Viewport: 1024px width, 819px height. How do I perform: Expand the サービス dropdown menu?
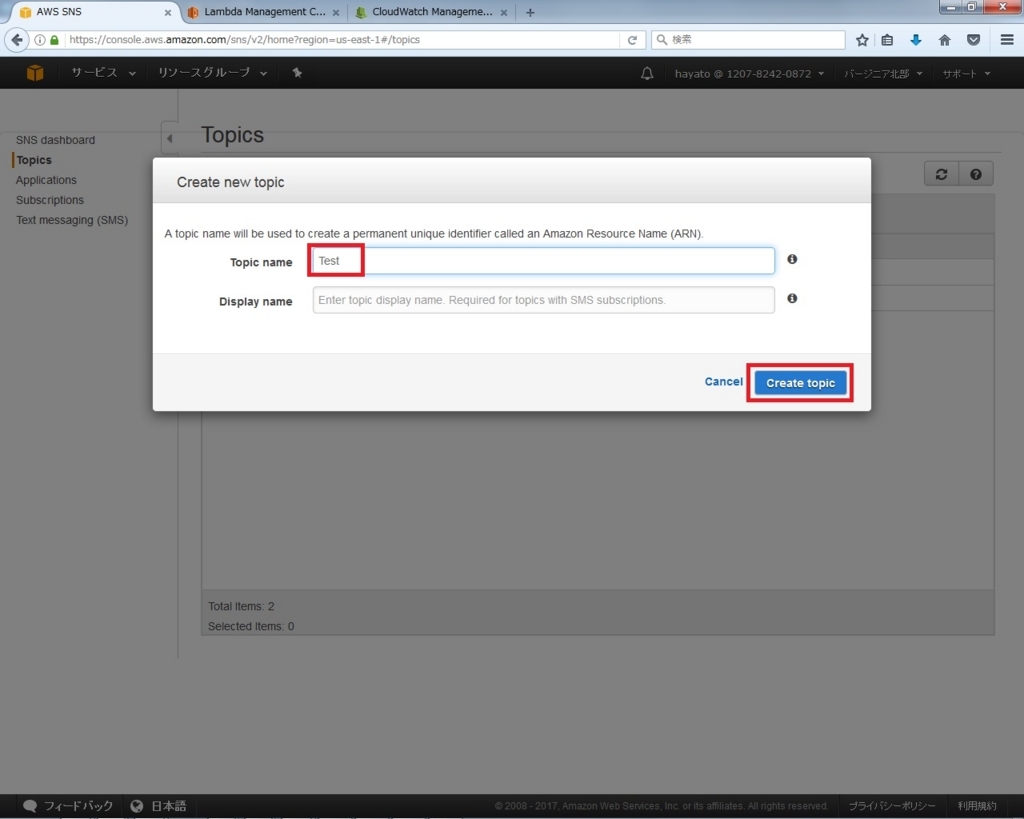click(x=103, y=73)
